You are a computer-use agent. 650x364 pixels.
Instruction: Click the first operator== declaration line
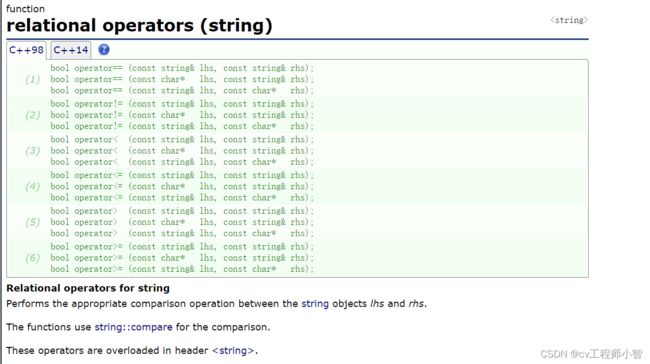182,68
